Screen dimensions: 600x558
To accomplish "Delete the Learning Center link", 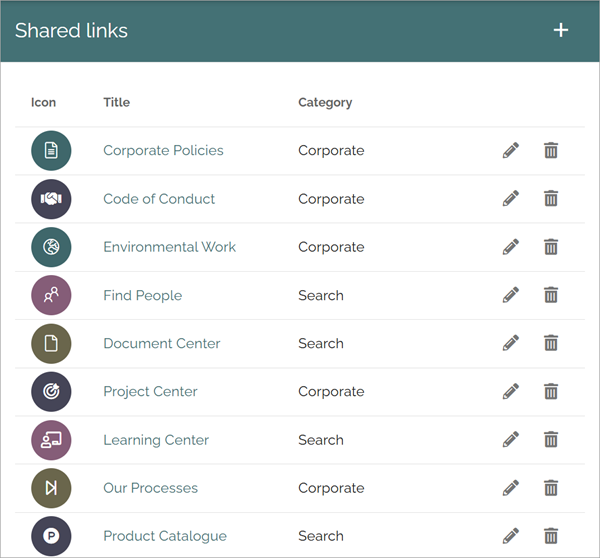I will [551, 440].
